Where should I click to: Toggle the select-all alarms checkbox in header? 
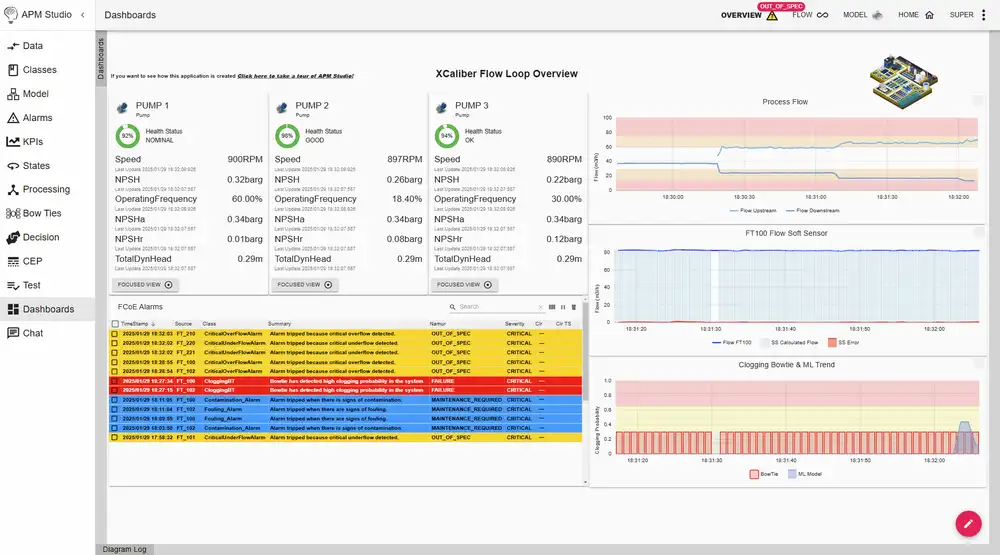pyautogui.click(x=115, y=324)
